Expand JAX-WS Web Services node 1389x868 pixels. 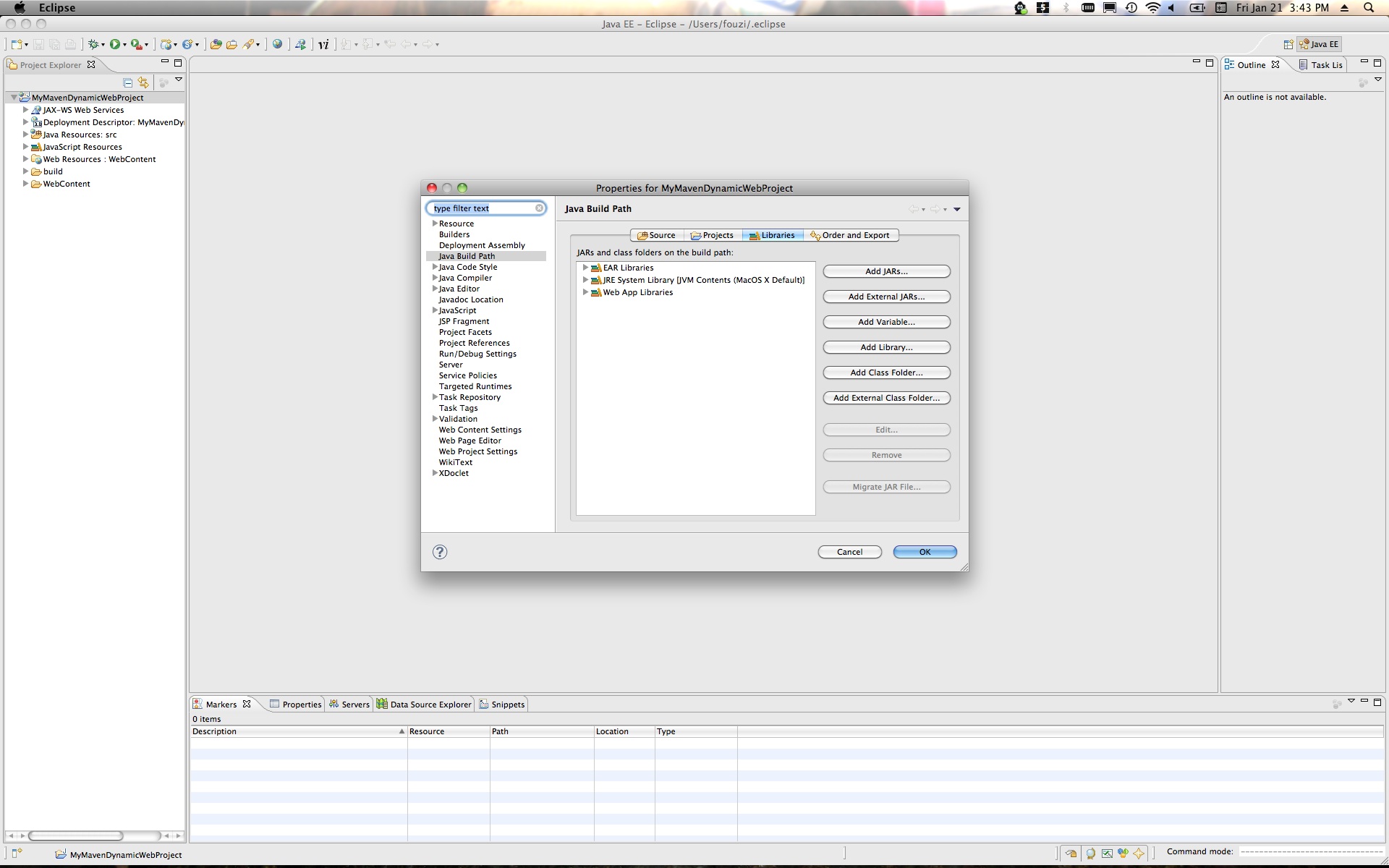coord(25,110)
